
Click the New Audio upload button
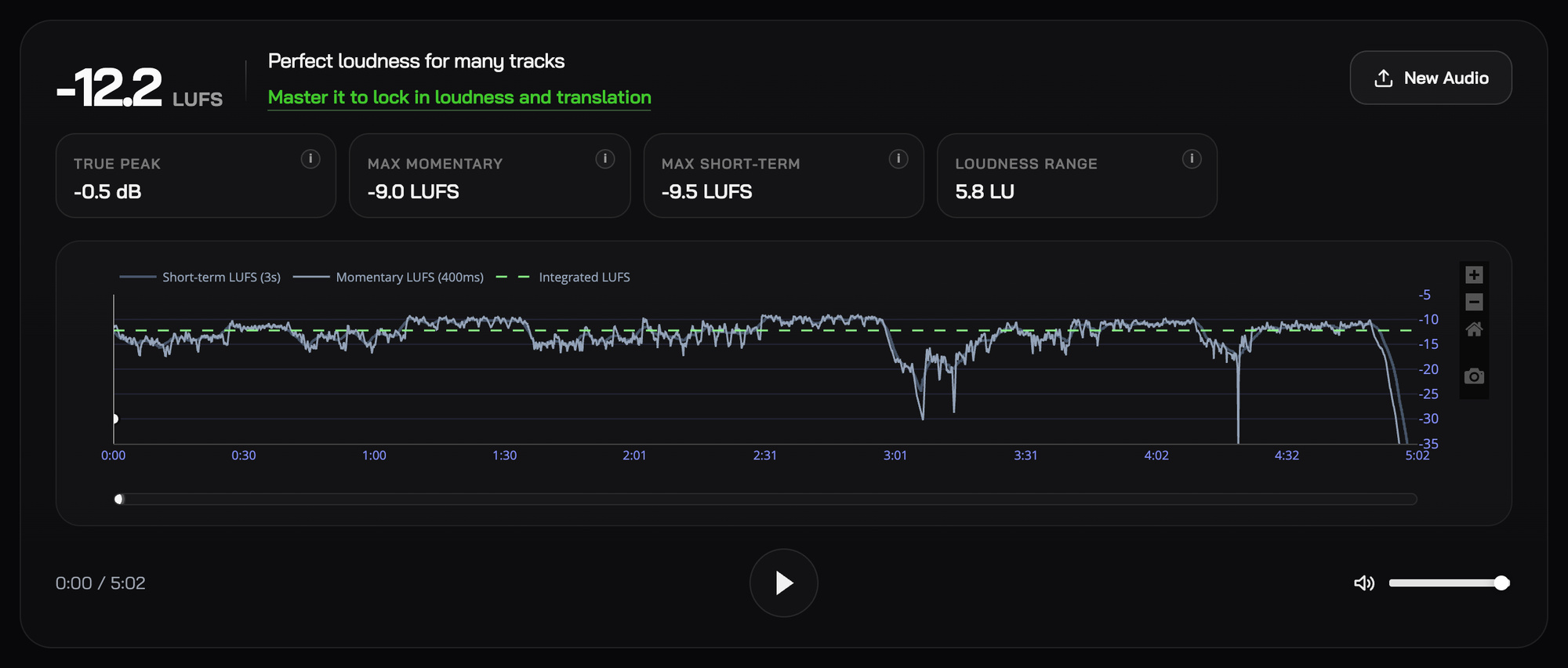click(x=1431, y=78)
